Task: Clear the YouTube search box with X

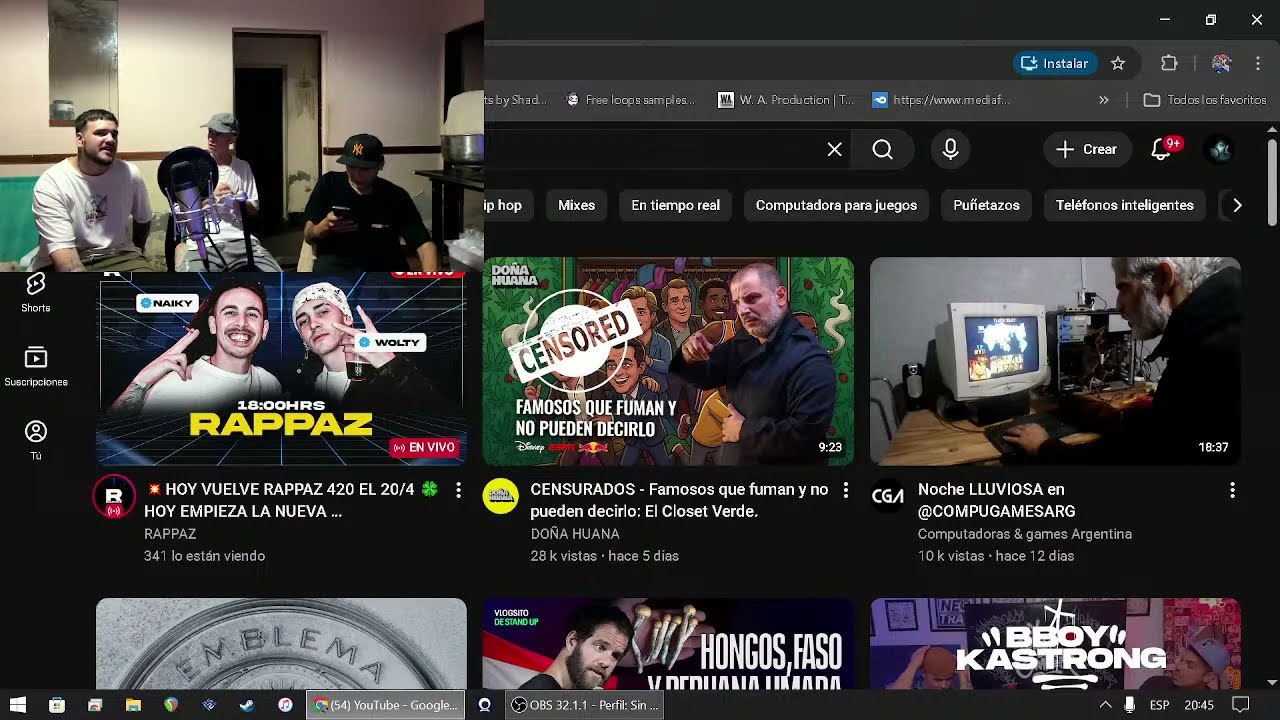Action: (834, 149)
